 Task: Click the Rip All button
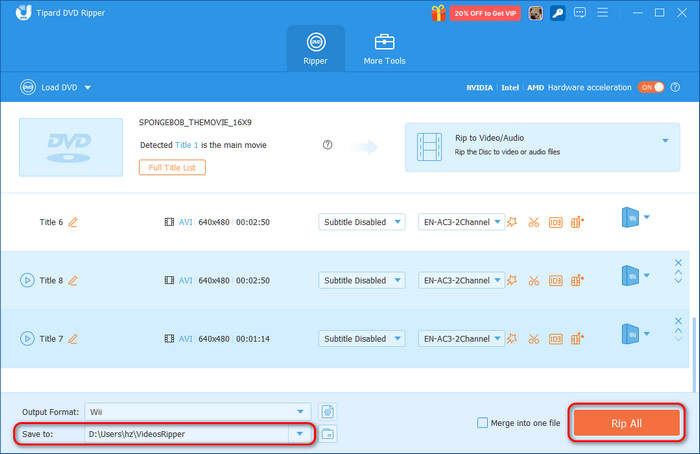coord(627,423)
